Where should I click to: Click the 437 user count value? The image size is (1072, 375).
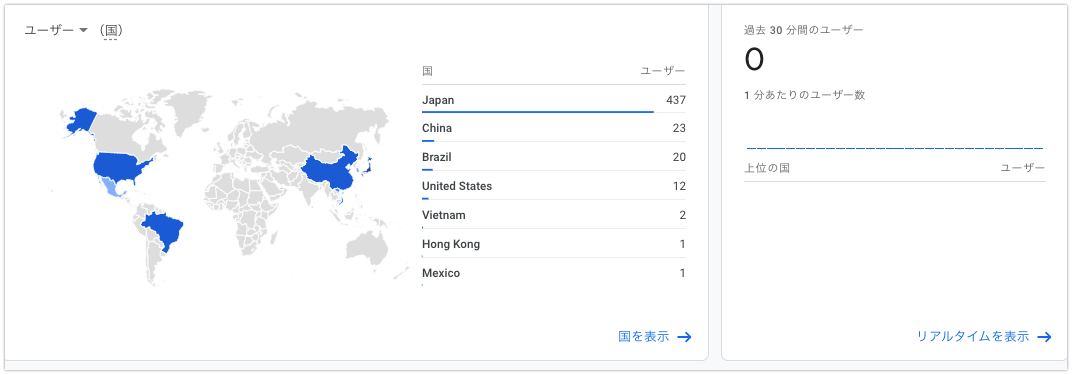click(x=675, y=100)
